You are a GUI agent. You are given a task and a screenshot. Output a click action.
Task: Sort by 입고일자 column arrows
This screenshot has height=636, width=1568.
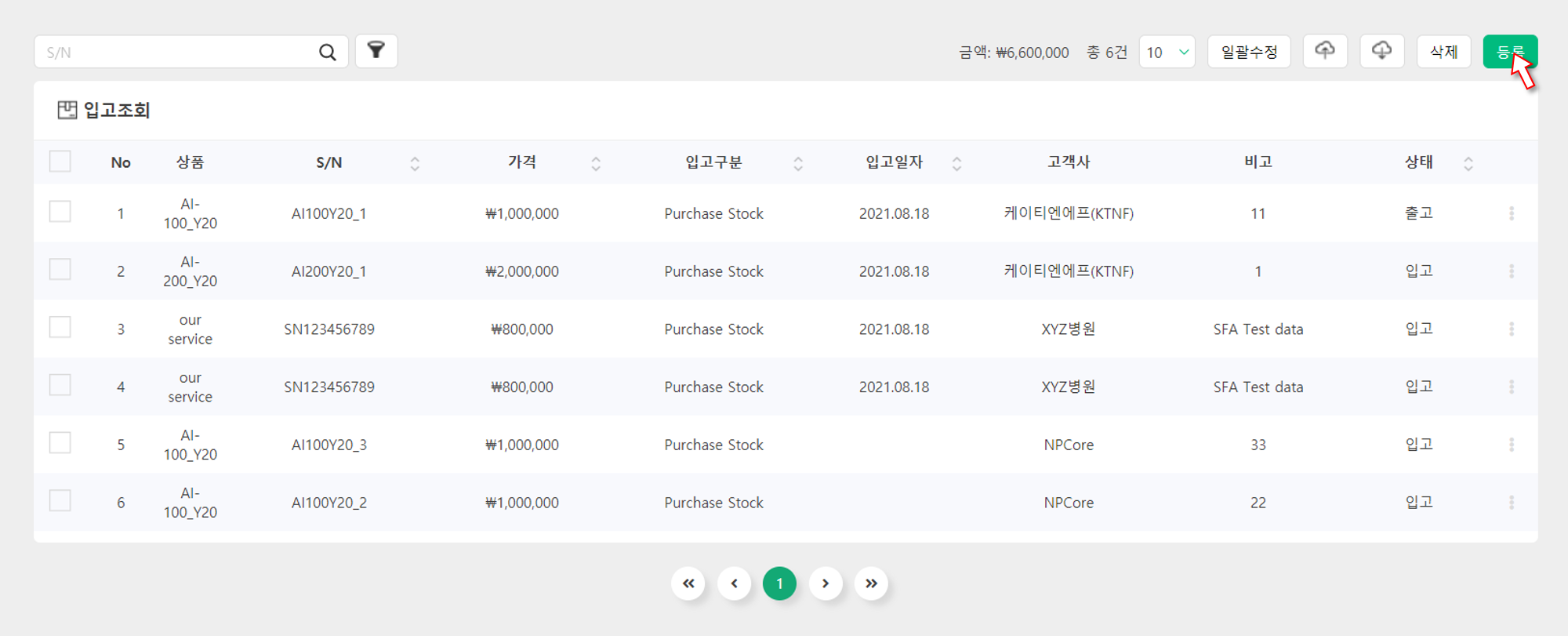[956, 163]
